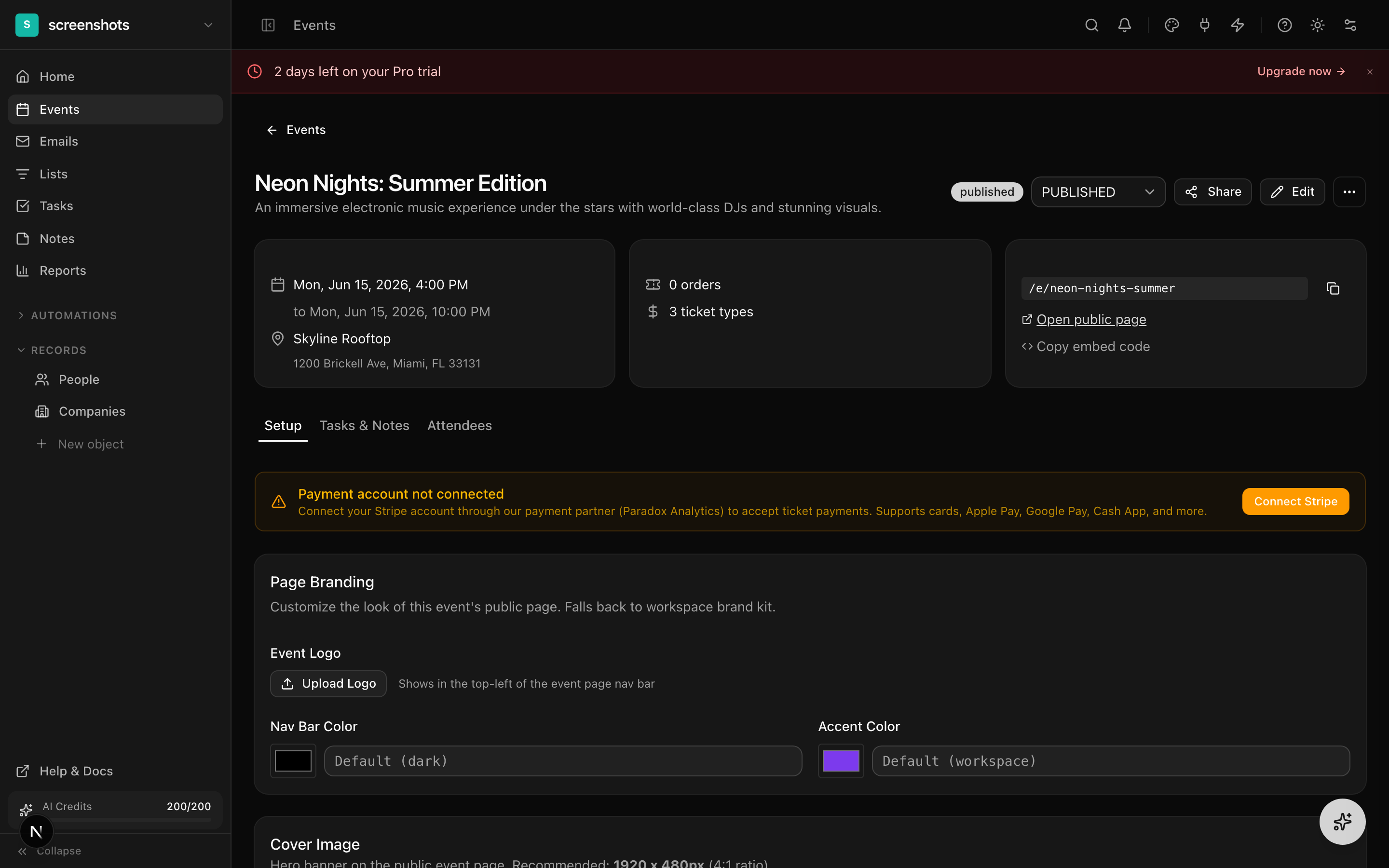Click the Edit button
Image resolution: width=1389 pixels, height=868 pixels.
(x=1292, y=192)
